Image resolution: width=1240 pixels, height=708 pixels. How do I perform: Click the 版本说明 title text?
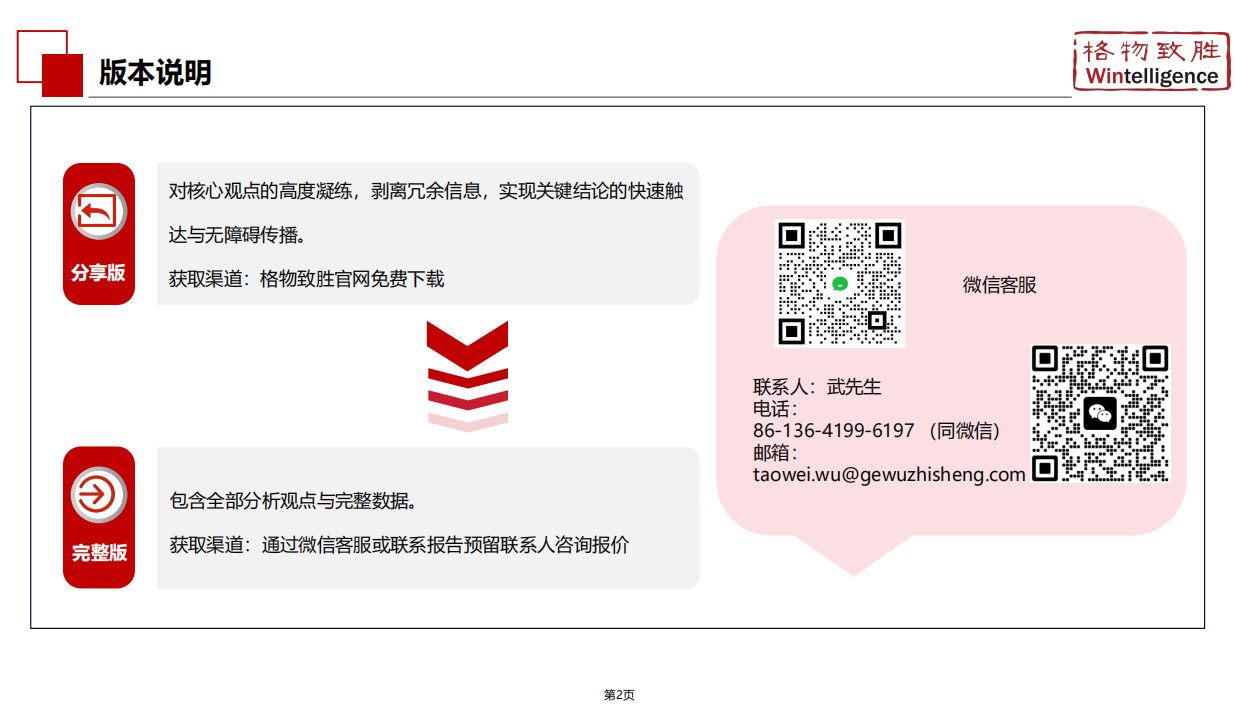(155, 72)
